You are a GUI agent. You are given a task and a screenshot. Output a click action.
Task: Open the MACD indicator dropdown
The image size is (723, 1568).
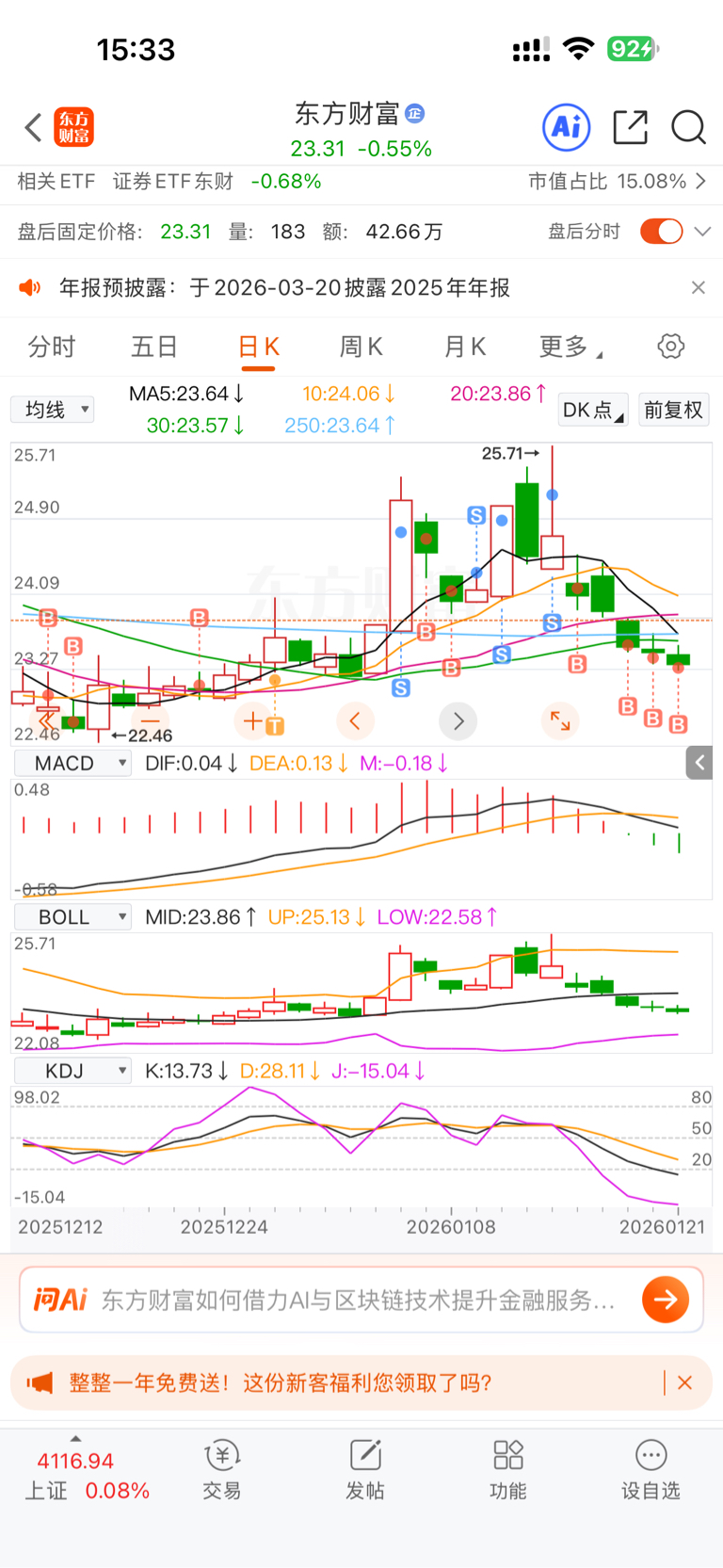tap(72, 763)
